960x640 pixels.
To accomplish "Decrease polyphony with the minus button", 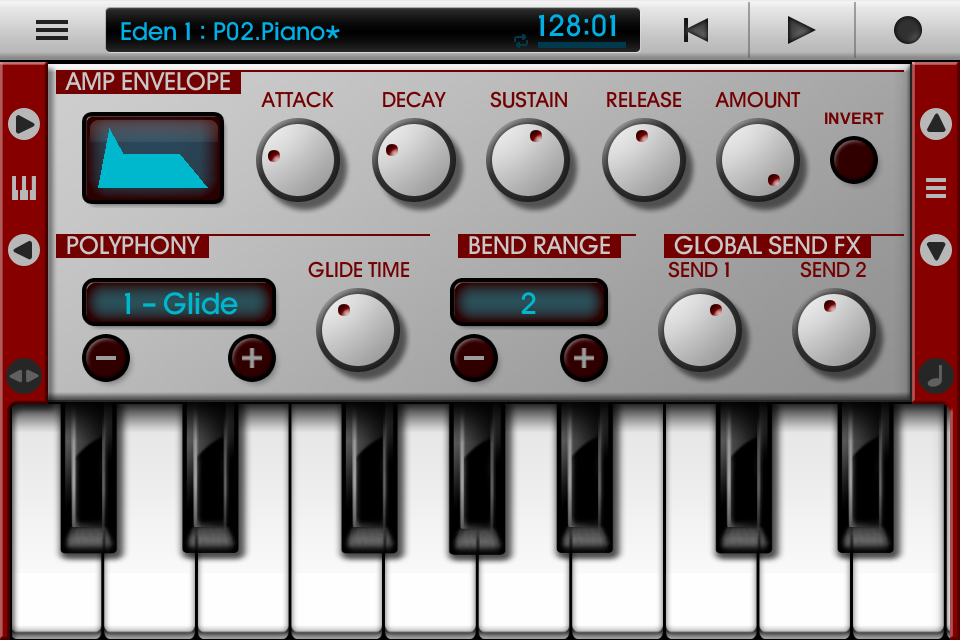I will [x=106, y=358].
